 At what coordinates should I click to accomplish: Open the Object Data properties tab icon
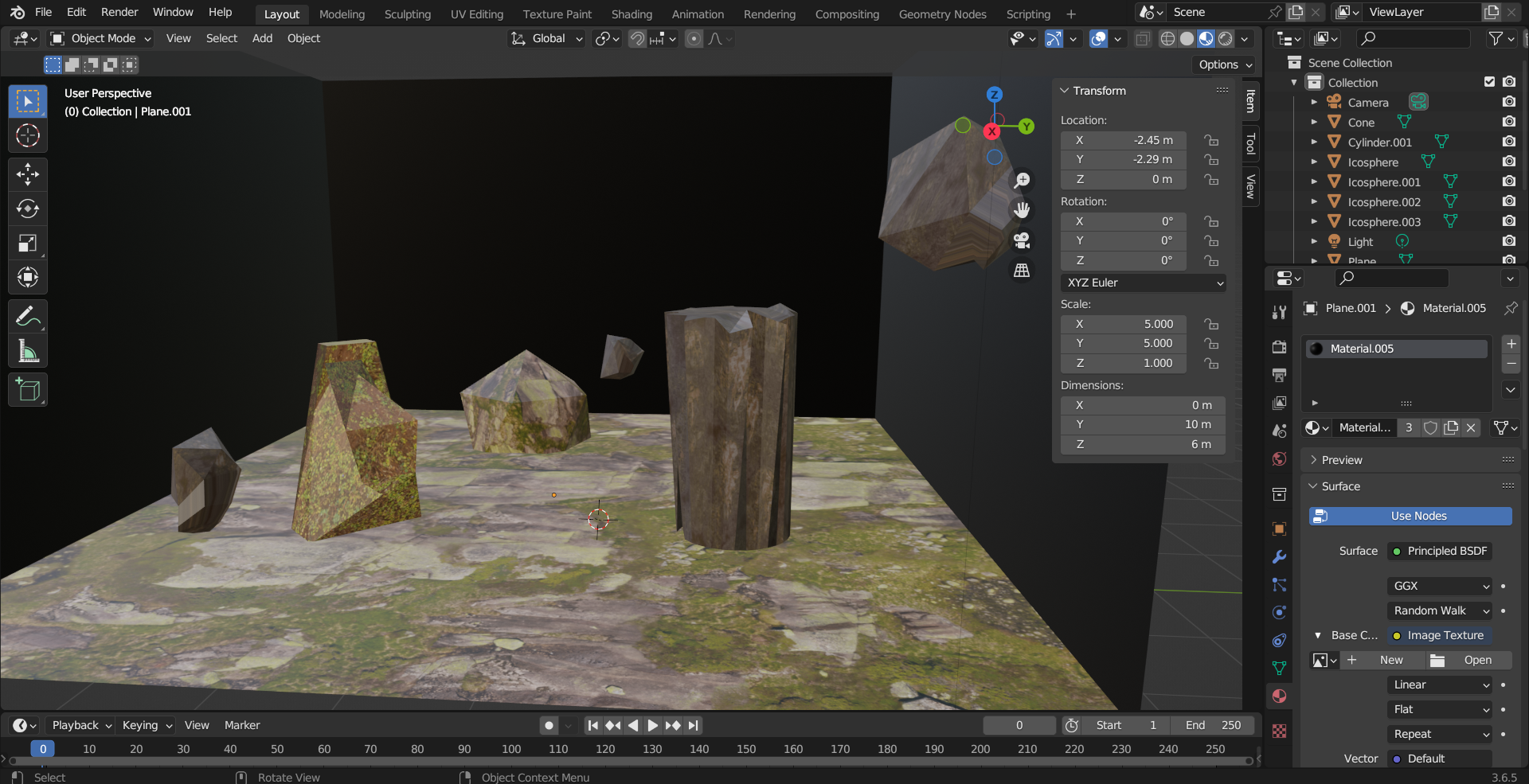[x=1279, y=668]
